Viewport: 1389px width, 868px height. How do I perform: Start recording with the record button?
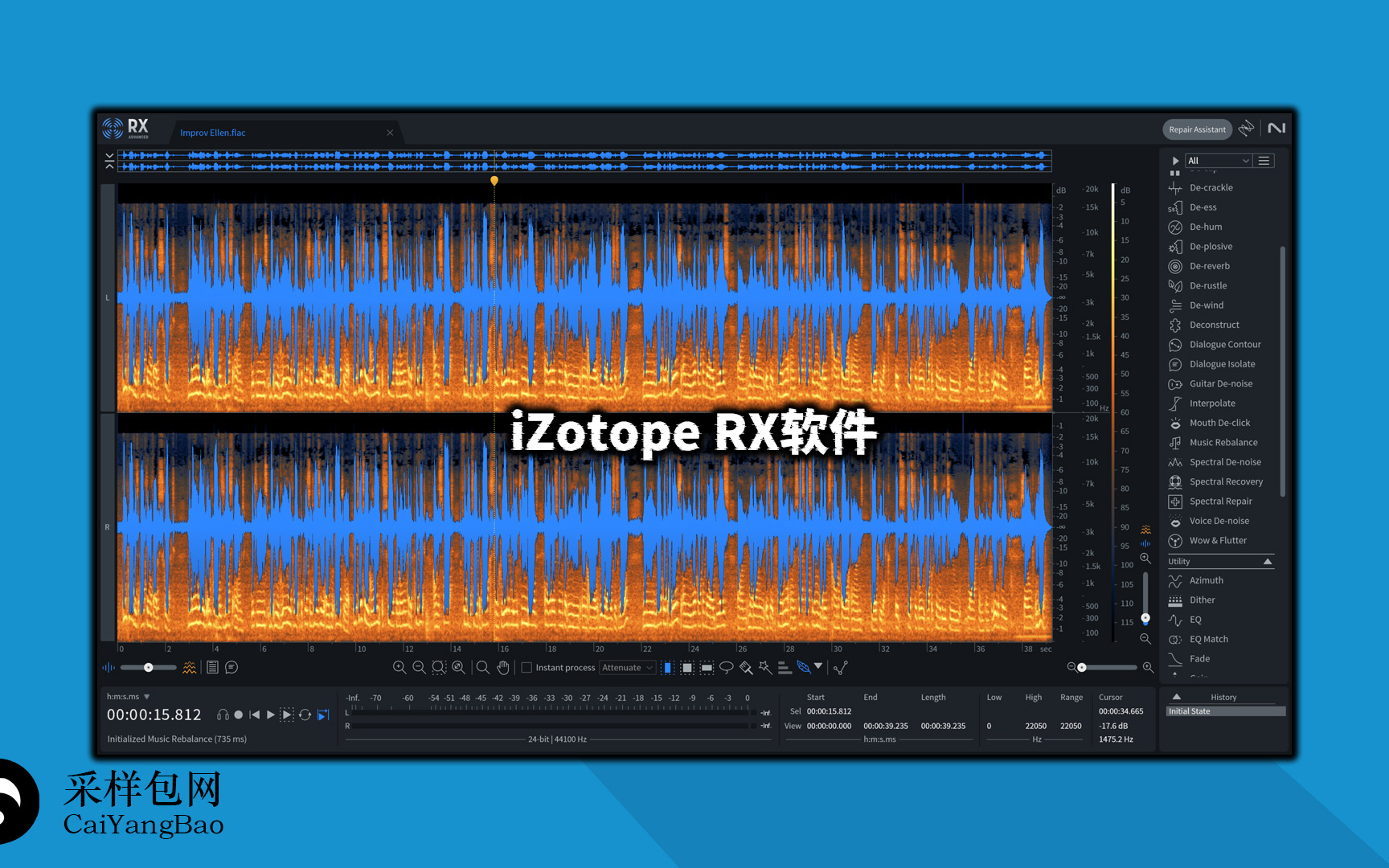click(239, 714)
